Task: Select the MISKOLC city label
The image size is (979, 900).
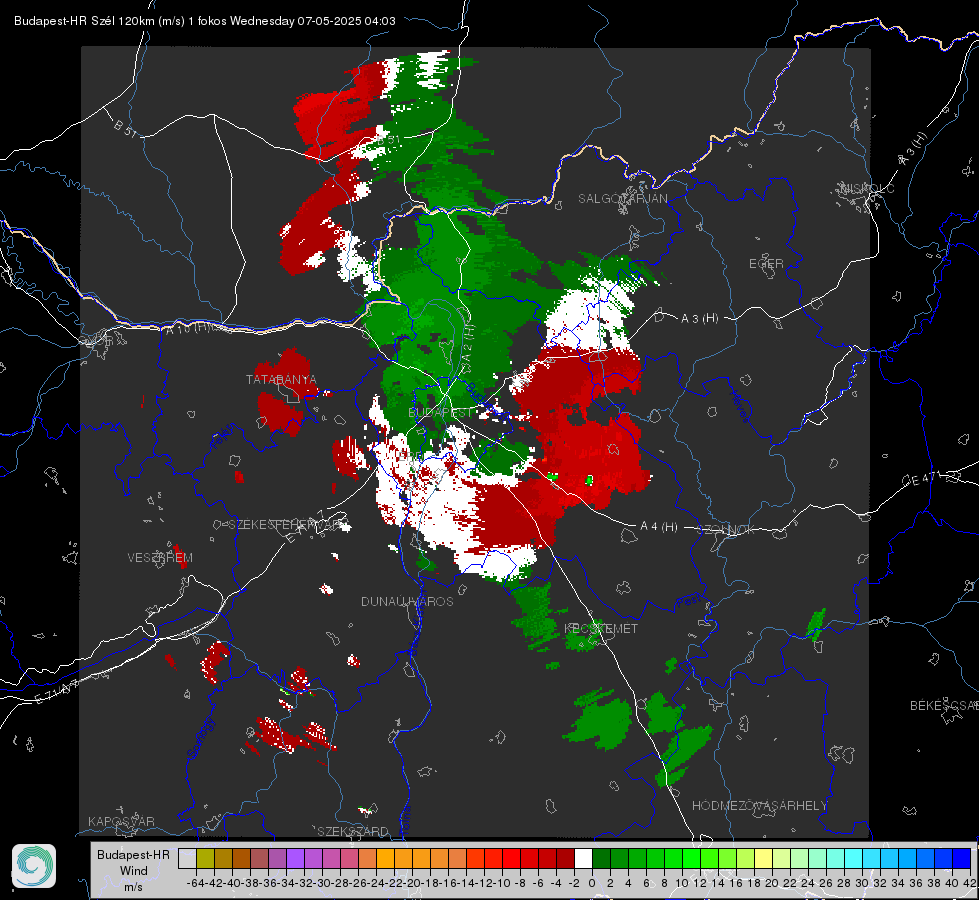Action: tap(867, 188)
